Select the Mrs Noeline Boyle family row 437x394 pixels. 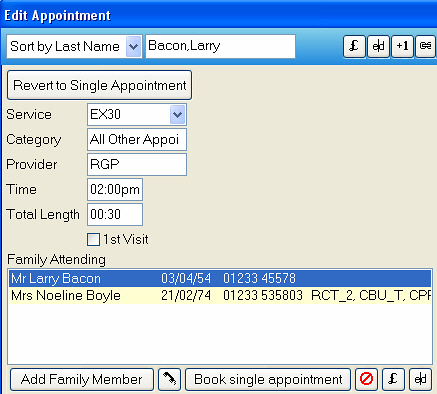click(220, 295)
